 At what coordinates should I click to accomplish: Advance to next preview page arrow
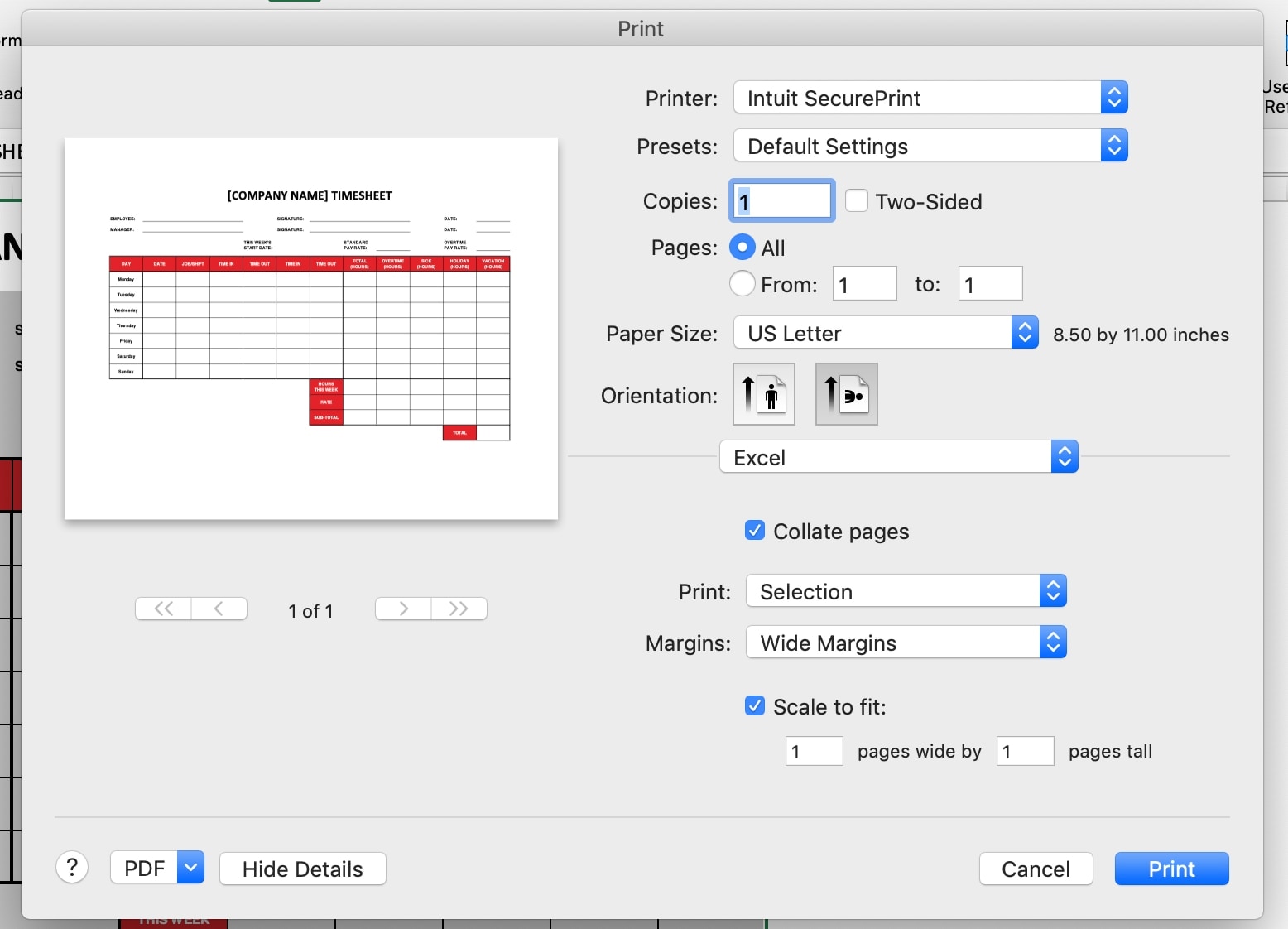coord(402,609)
